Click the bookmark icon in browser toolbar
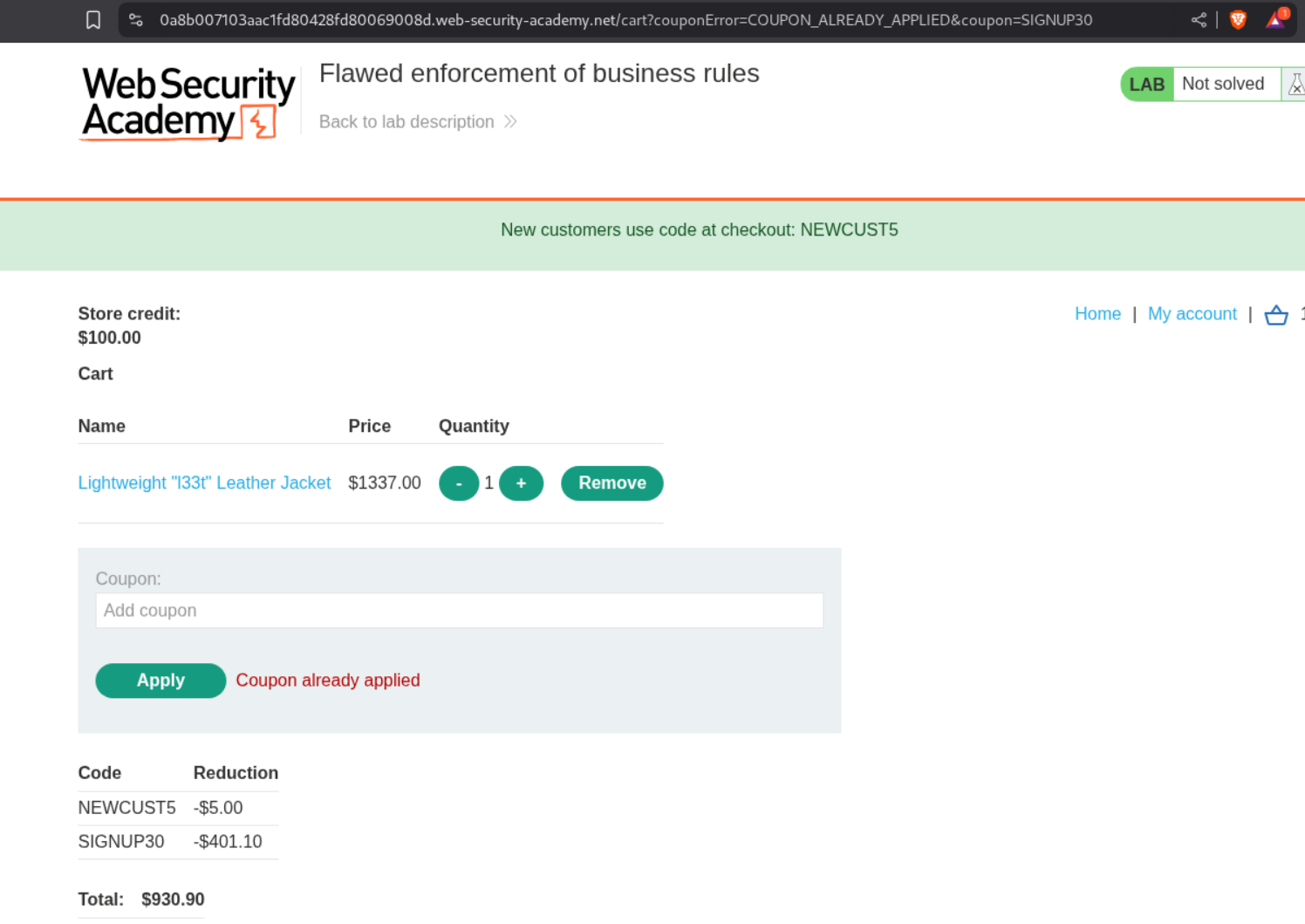 93,19
